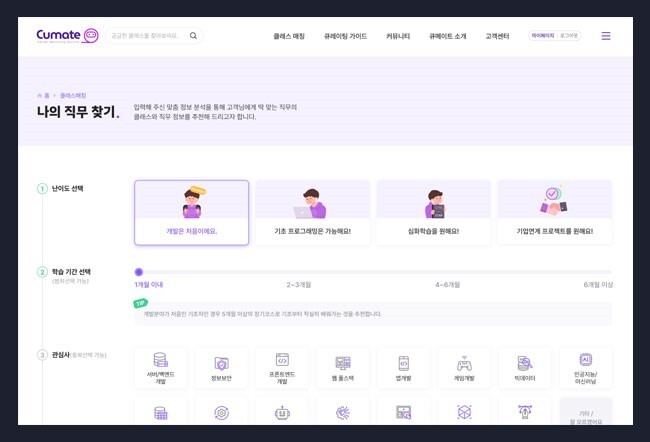This screenshot has width=650, height=442.
Task: Click the 마이페이지 button
Action: point(542,36)
